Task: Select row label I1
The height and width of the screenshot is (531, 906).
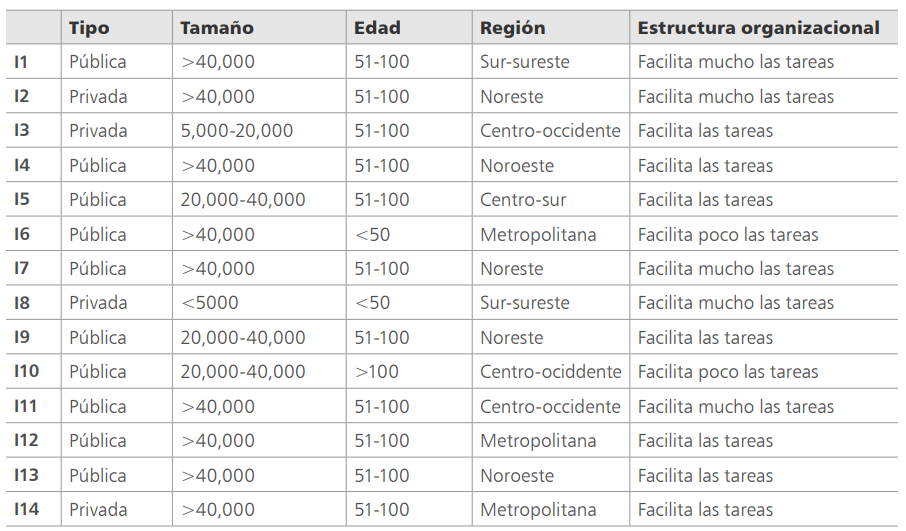Action: click(22, 62)
